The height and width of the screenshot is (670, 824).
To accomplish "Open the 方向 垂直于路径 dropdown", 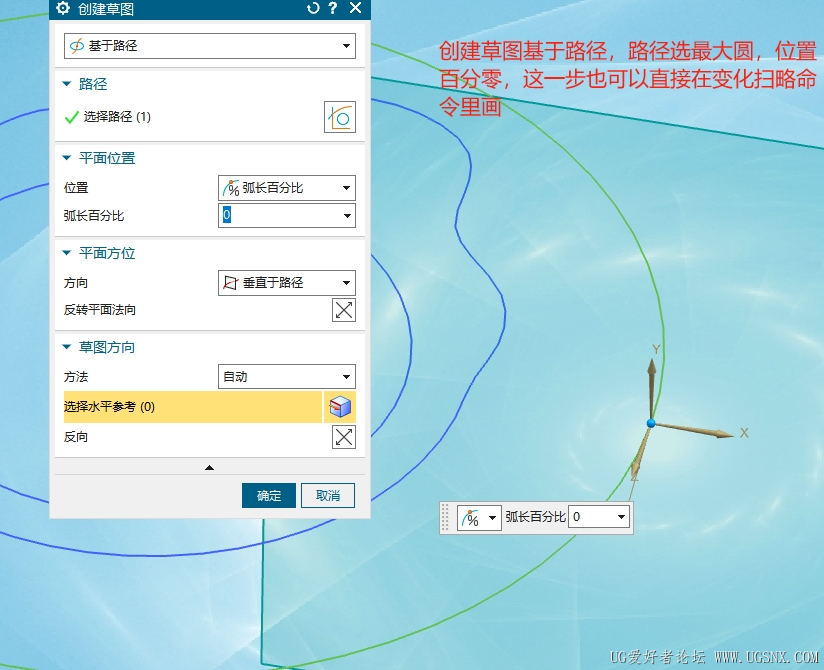I will click(286, 283).
